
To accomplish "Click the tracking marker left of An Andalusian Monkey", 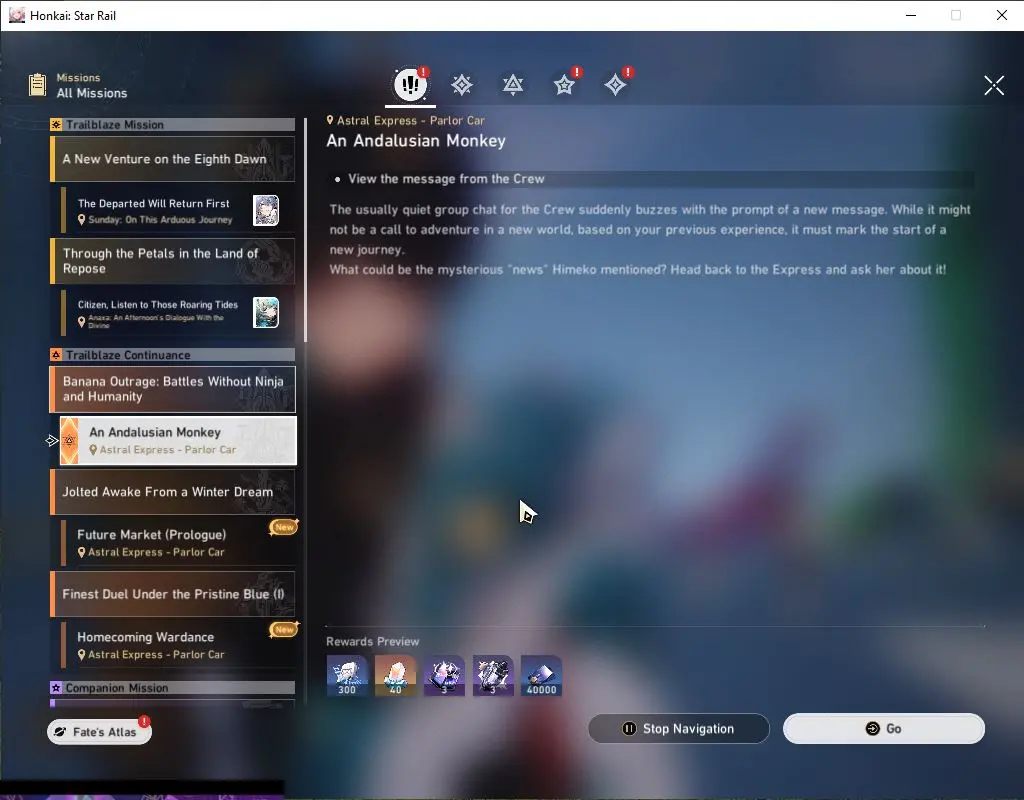I will [53, 440].
